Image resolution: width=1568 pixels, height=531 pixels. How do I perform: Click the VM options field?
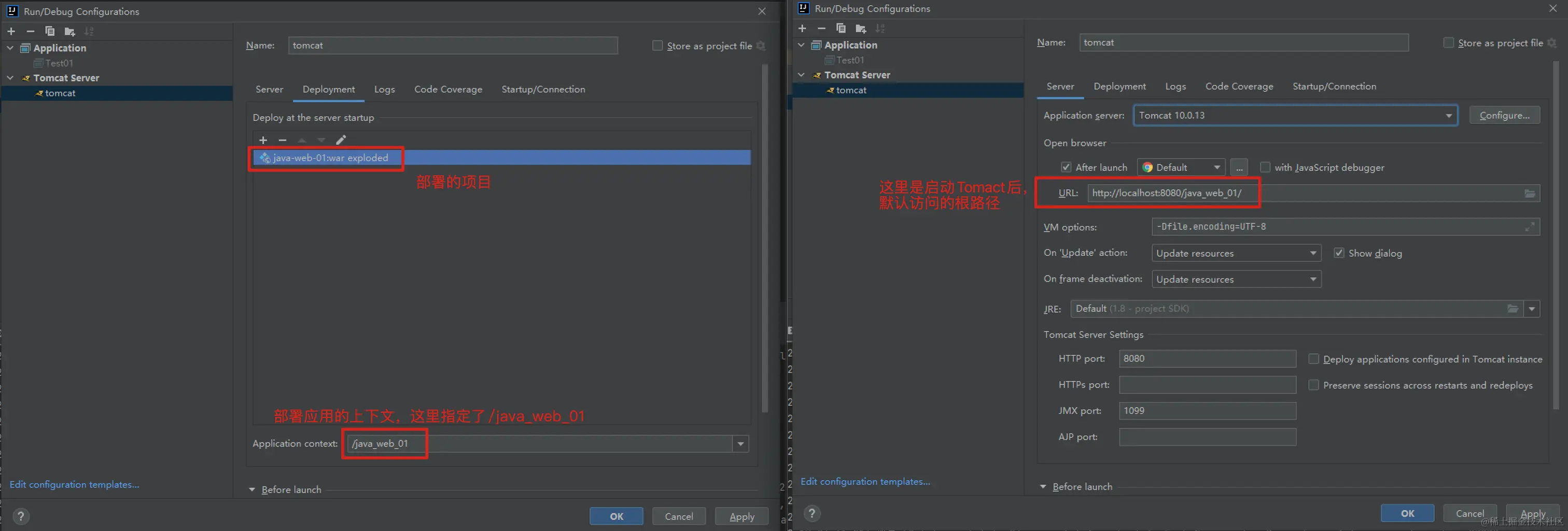pyautogui.click(x=1345, y=227)
